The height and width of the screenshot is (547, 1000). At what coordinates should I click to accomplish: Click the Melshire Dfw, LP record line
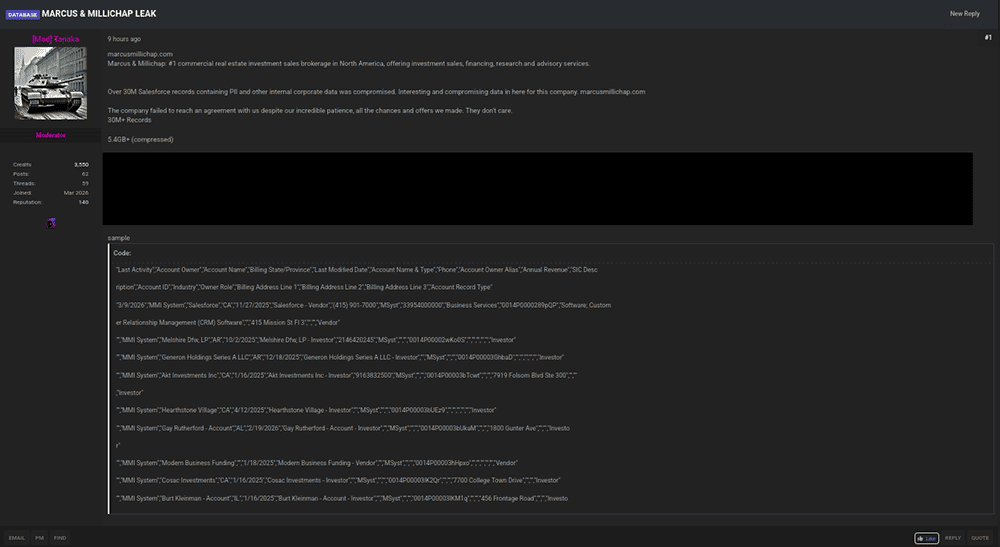(316, 340)
